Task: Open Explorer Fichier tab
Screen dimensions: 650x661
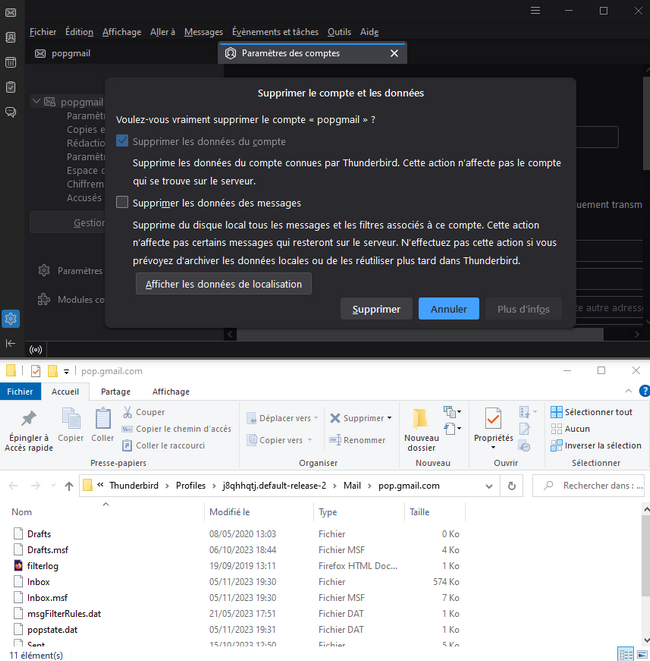Action: click(20, 392)
